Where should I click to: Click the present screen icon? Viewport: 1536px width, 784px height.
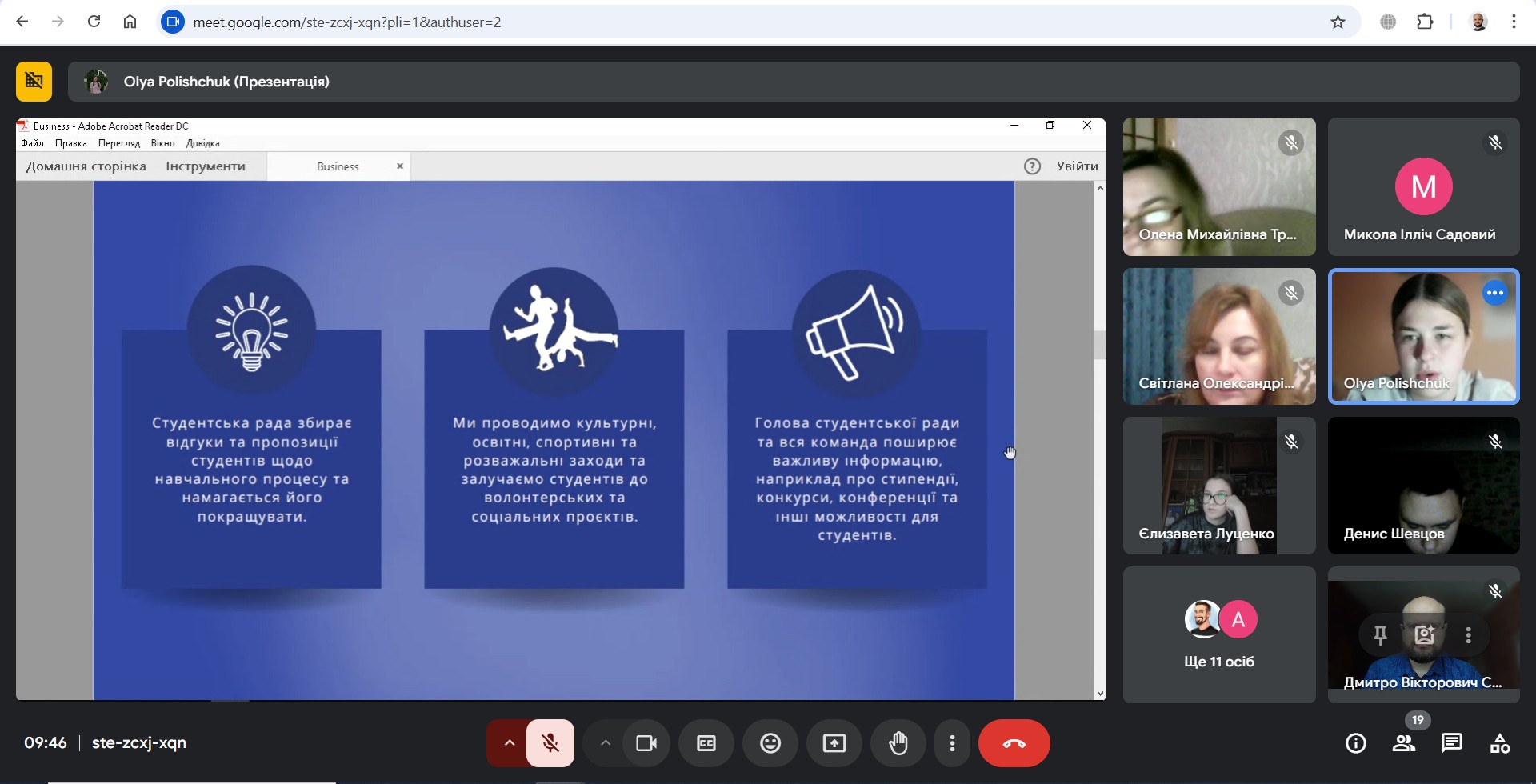click(834, 743)
